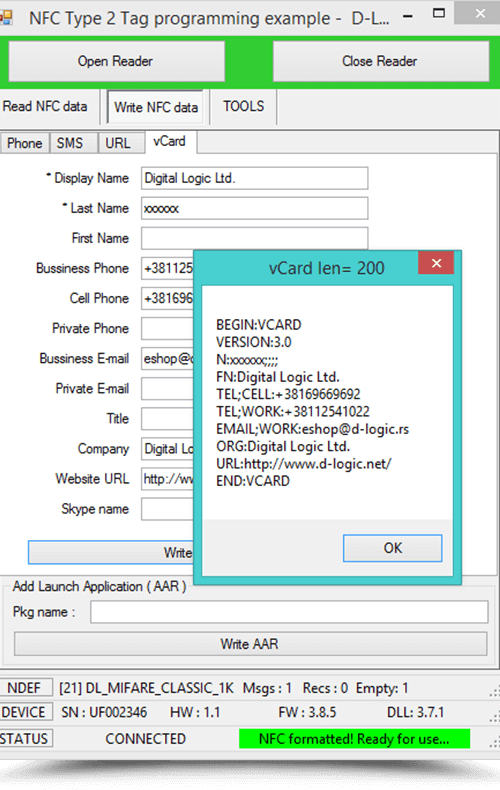Click the DEVICE status label
The width and height of the screenshot is (500, 790).
point(25,712)
